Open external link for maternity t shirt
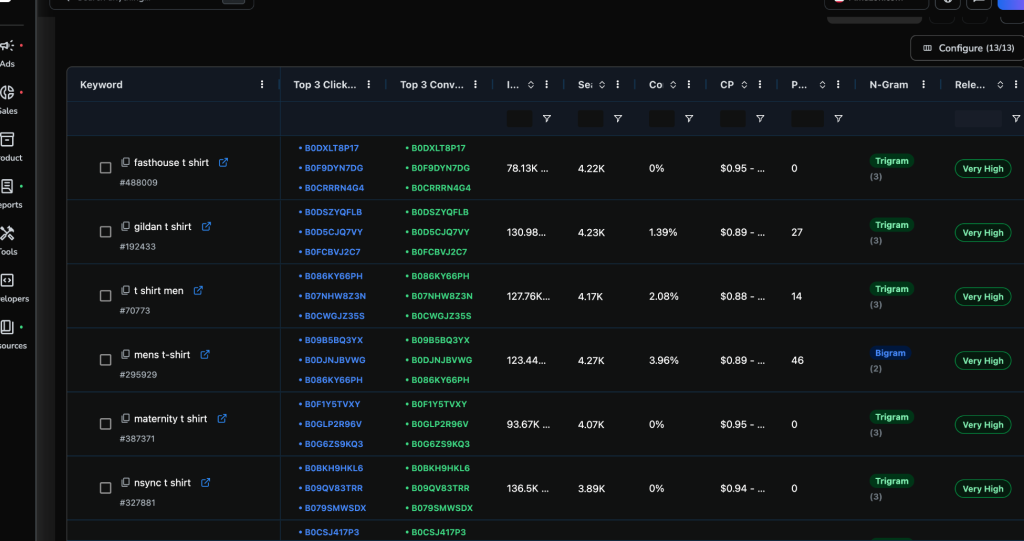The image size is (1024, 541). tap(222, 418)
